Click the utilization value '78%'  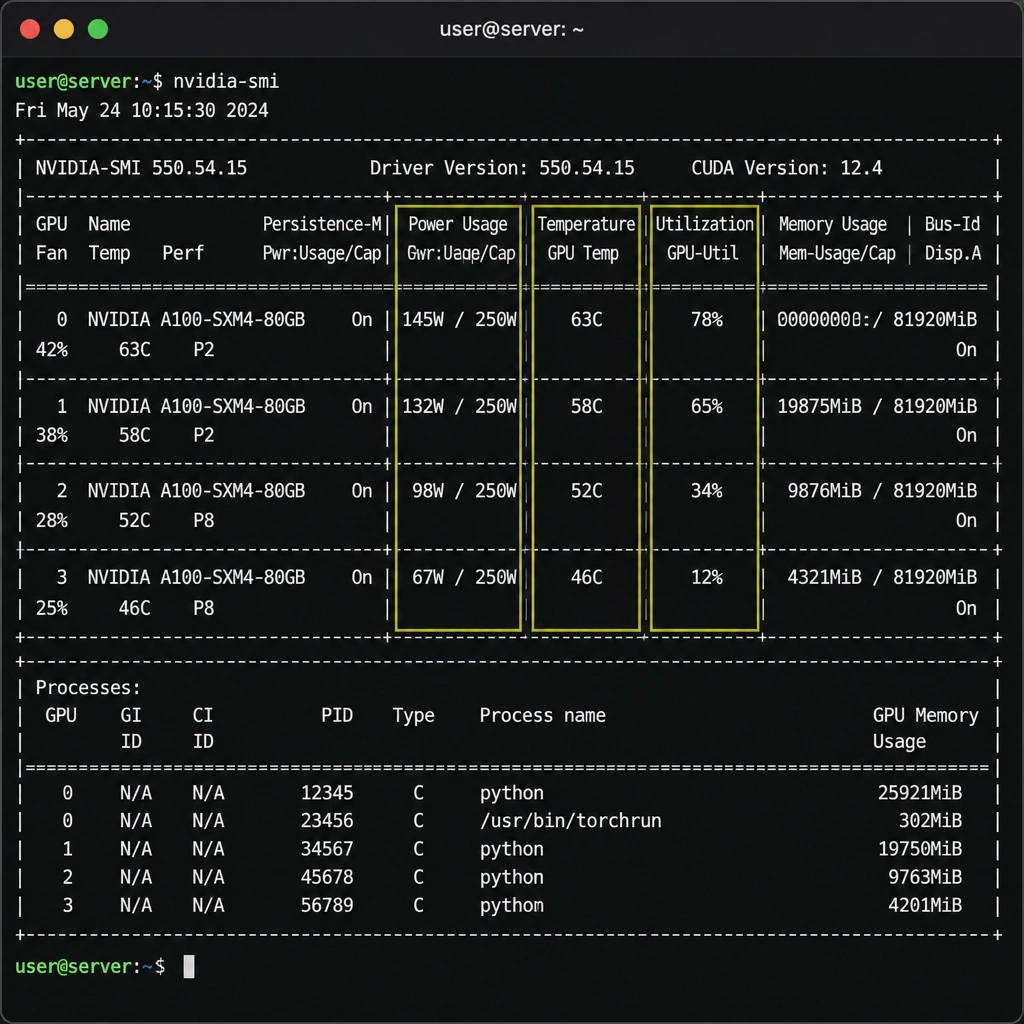pyautogui.click(x=707, y=319)
